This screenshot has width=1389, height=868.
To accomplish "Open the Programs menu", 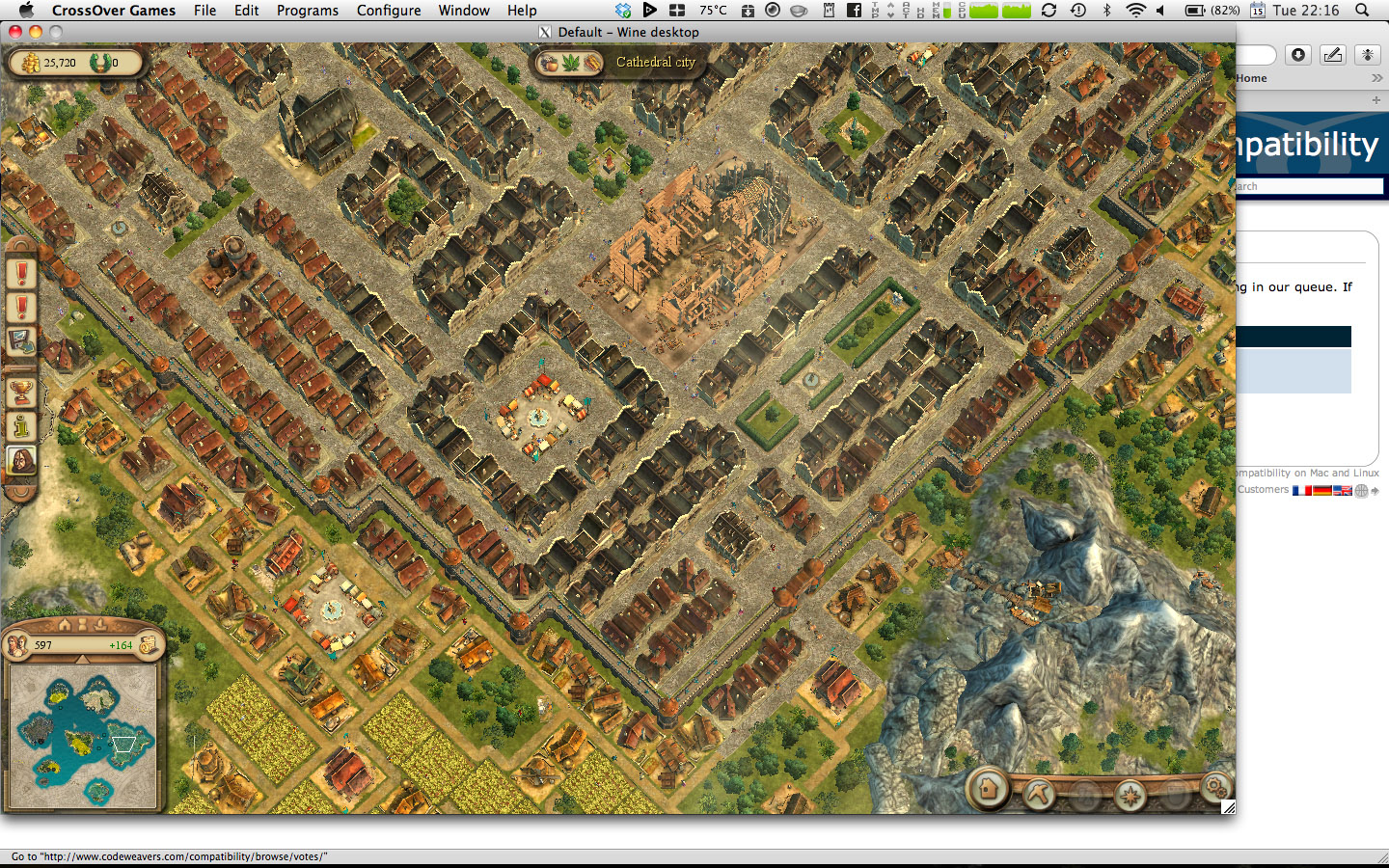I will click(x=307, y=10).
